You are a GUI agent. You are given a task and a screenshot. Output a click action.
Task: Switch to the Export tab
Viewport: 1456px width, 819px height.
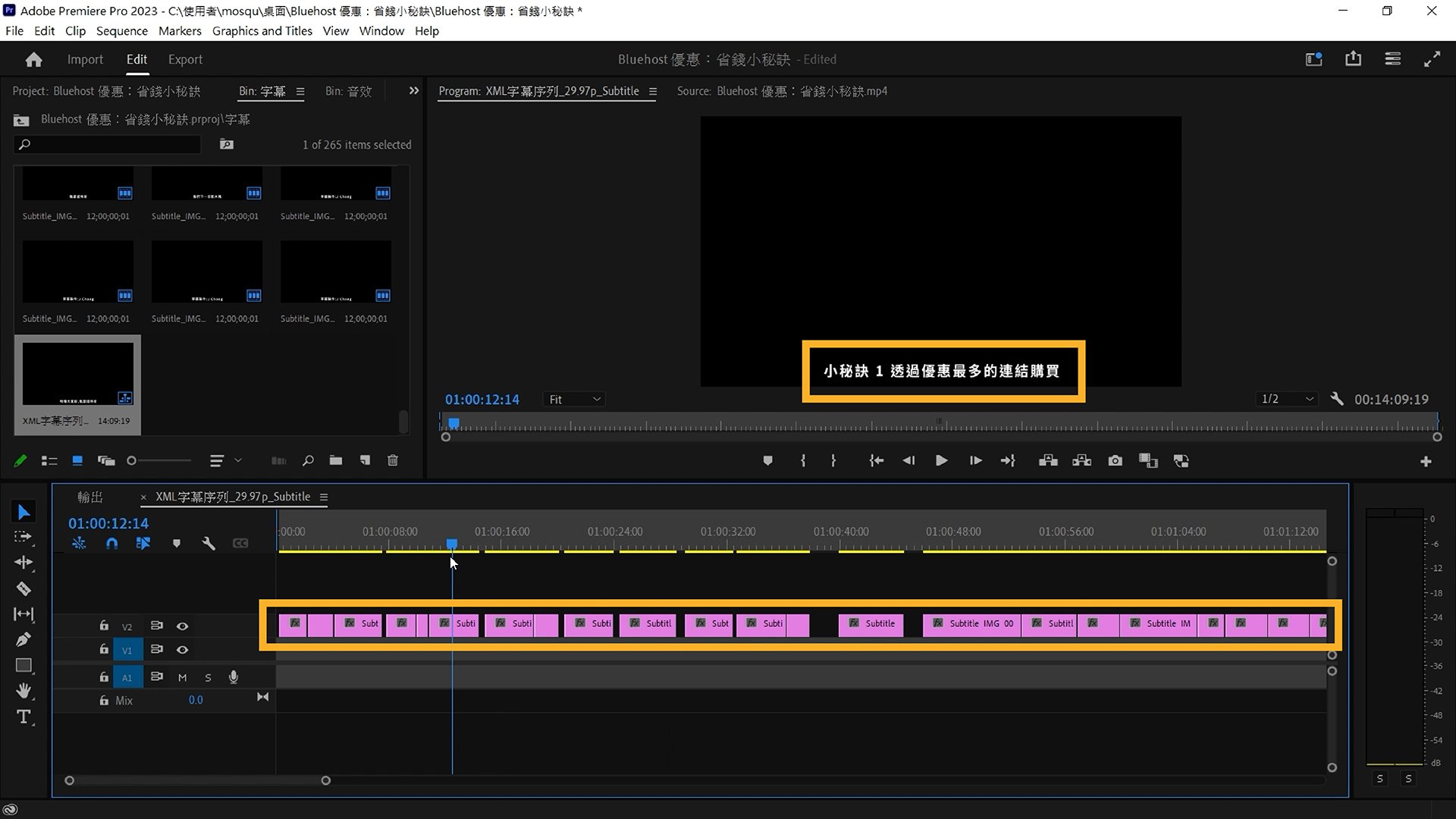click(x=185, y=59)
